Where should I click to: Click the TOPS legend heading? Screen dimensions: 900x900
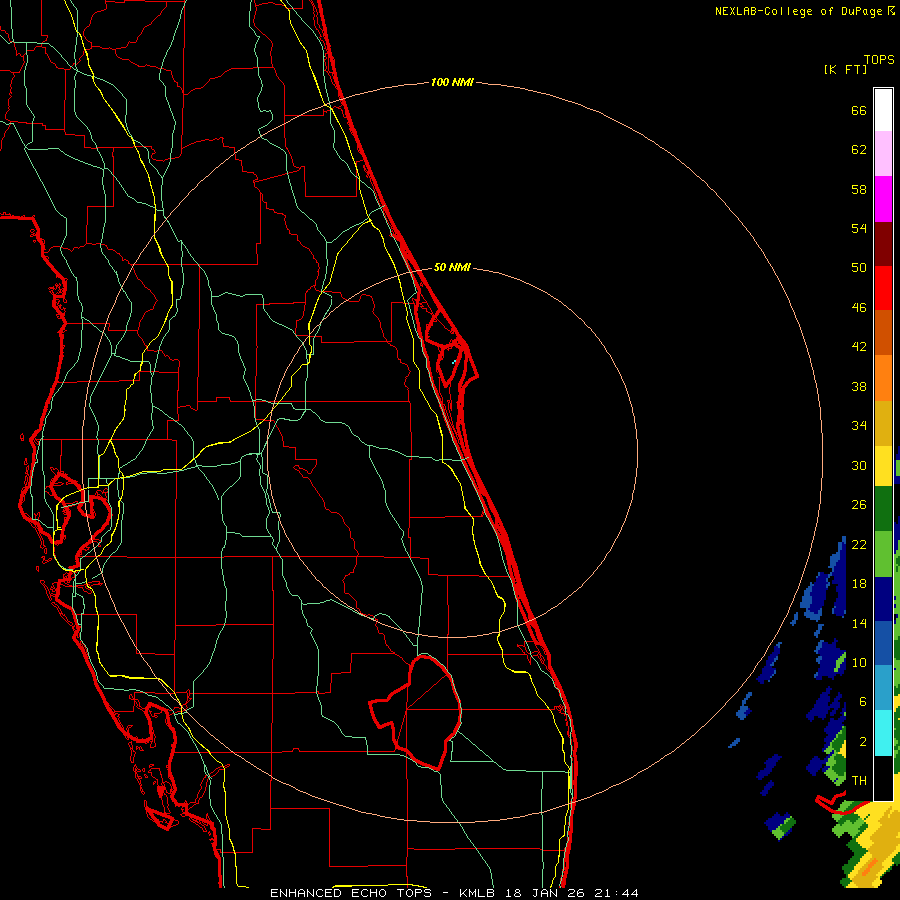(x=879, y=60)
